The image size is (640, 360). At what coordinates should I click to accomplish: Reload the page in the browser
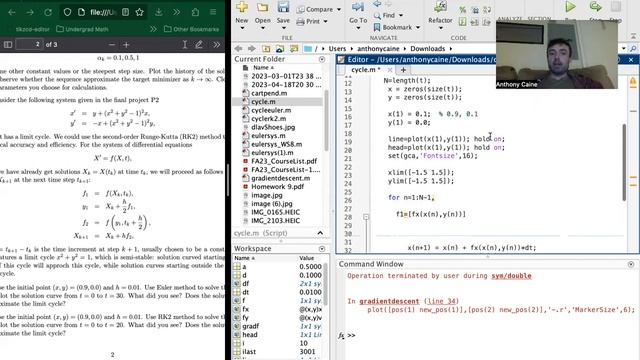pyautogui.click(x=48, y=13)
